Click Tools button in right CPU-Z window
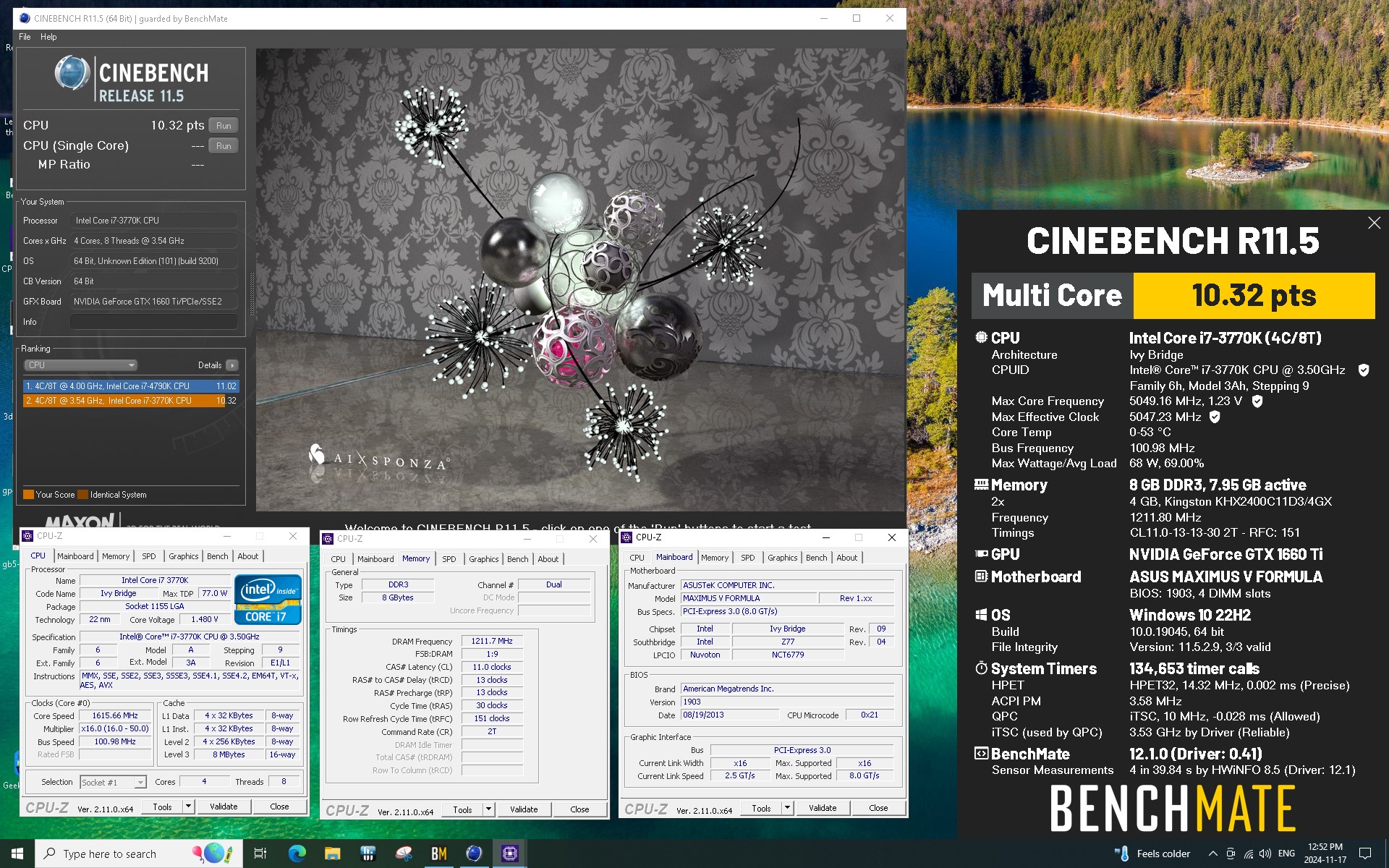 click(x=761, y=808)
